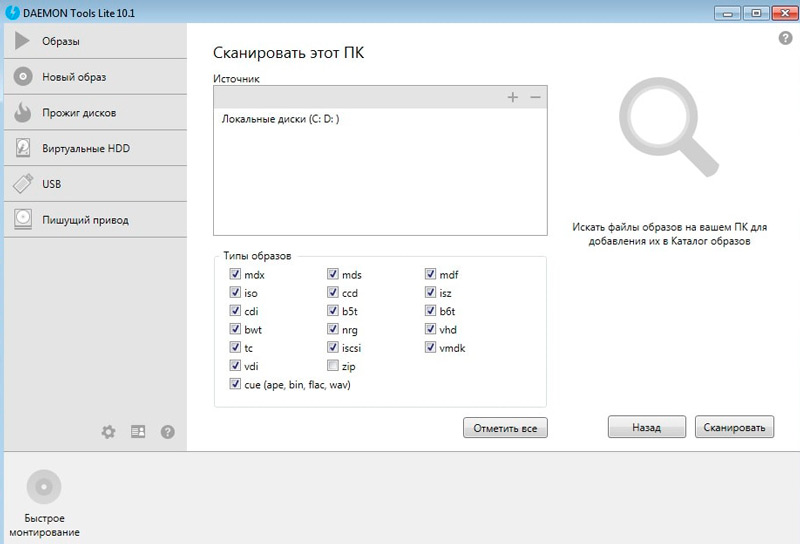This screenshot has width=800, height=544.
Task: Click the Пишущий привод icon
Action: point(23,219)
